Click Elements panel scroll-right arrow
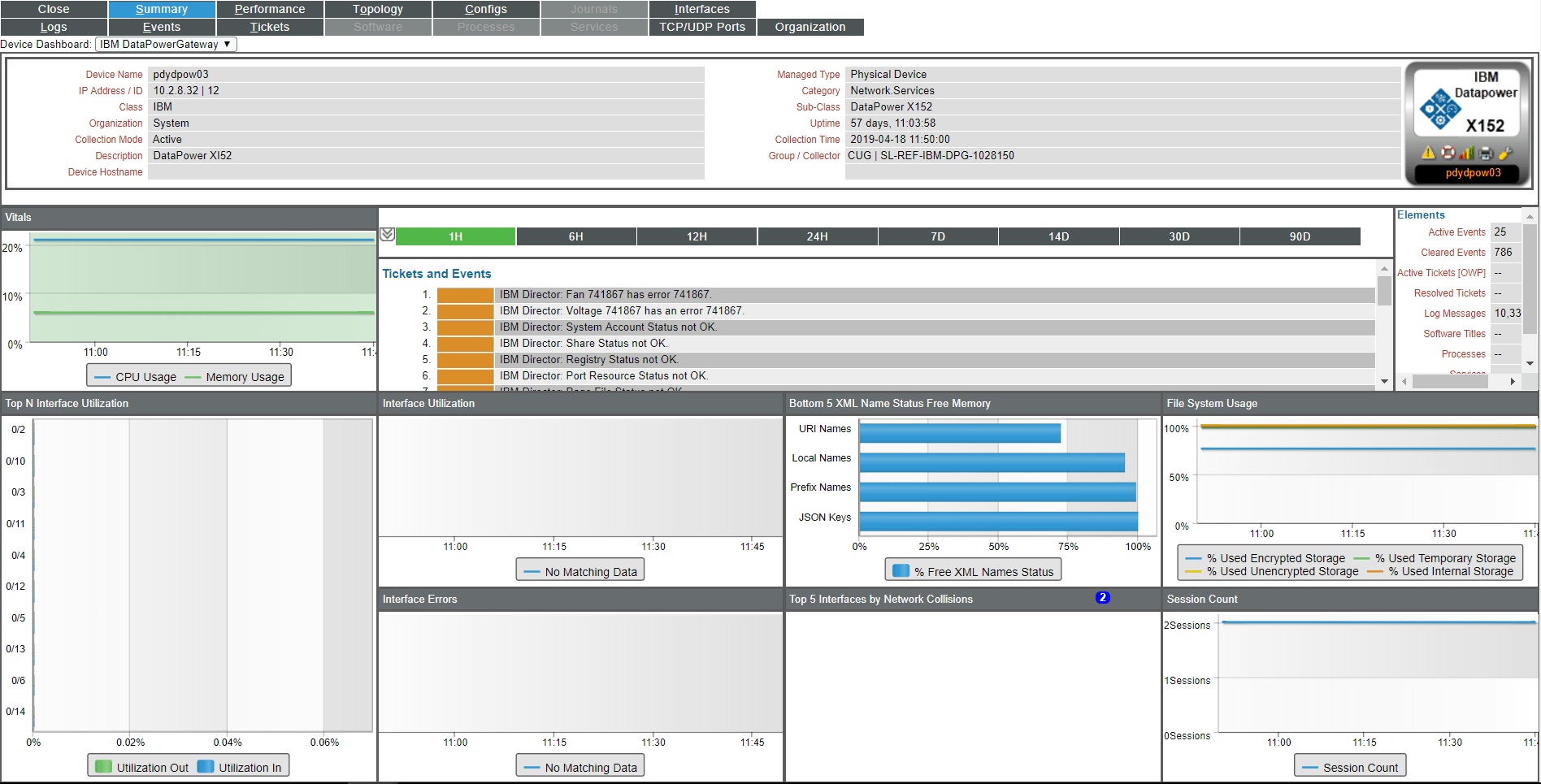This screenshot has width=1541, height=784. tap(1513, 381)
